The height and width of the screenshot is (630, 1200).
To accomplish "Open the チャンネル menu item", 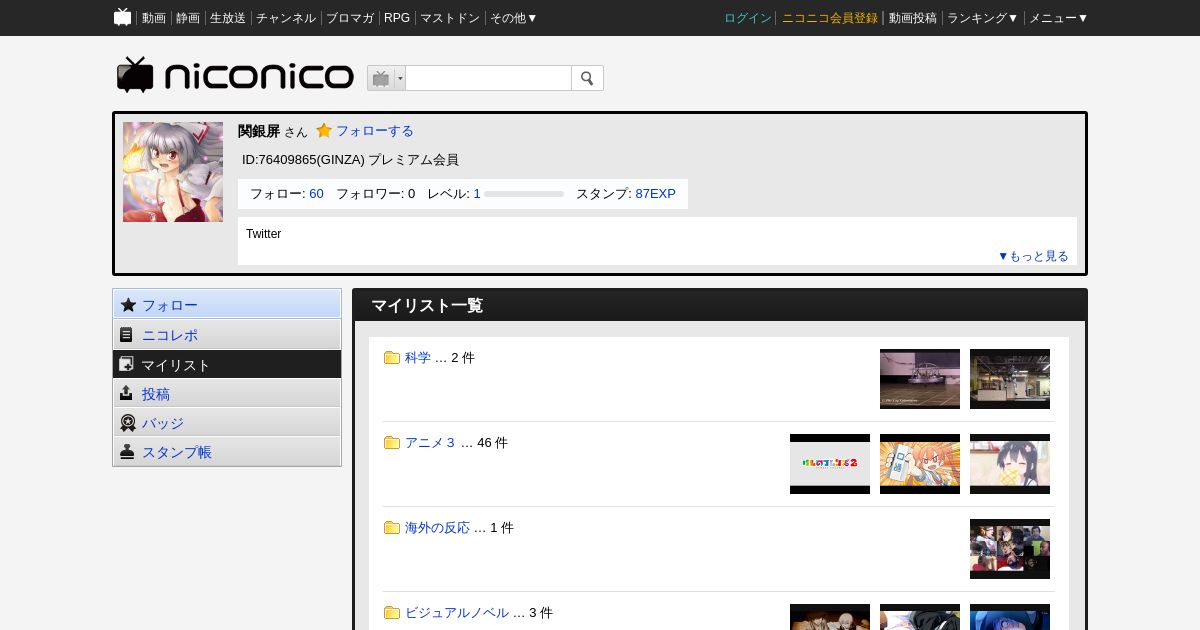I will point(286,18).
